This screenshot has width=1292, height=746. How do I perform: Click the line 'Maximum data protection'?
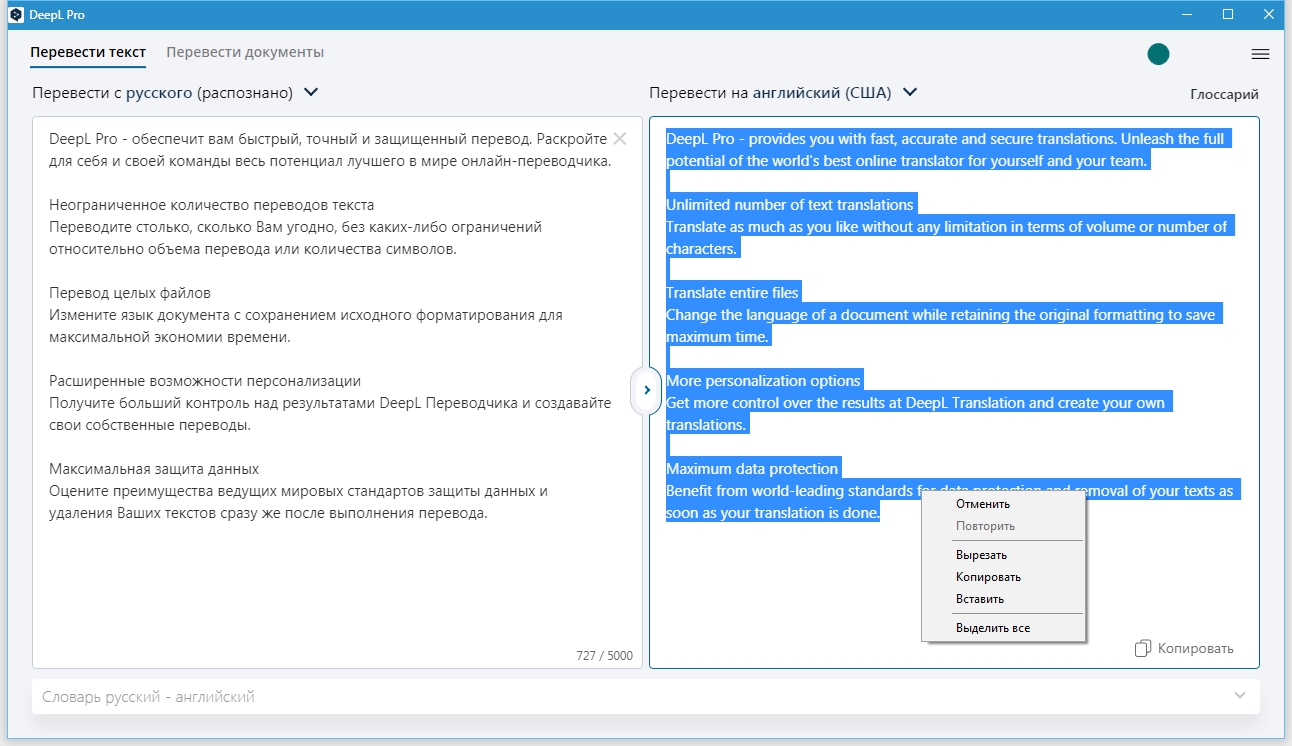point(752,469)
